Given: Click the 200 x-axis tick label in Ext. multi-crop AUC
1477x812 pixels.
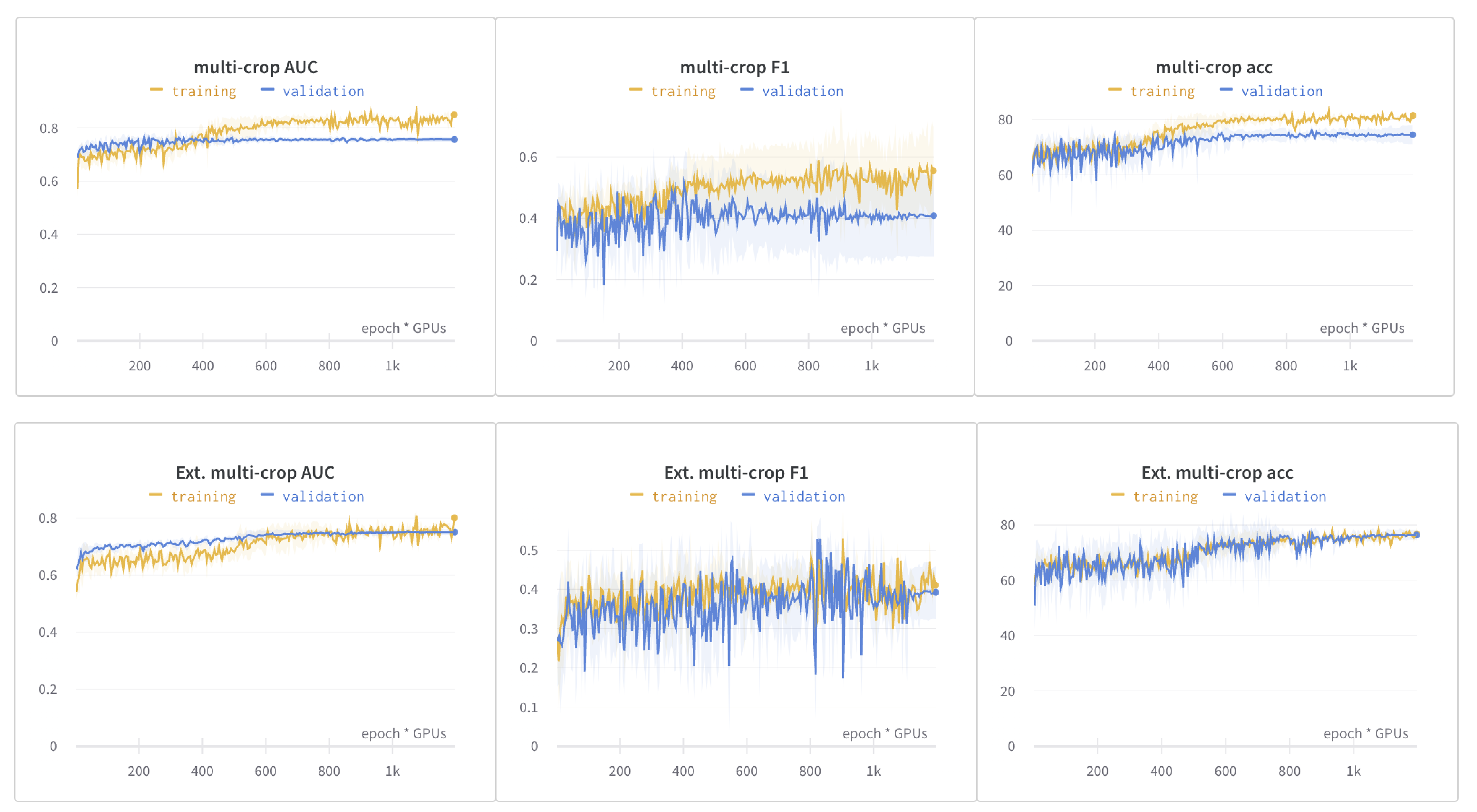Looking at the screenshot, I should click(139, 771).
